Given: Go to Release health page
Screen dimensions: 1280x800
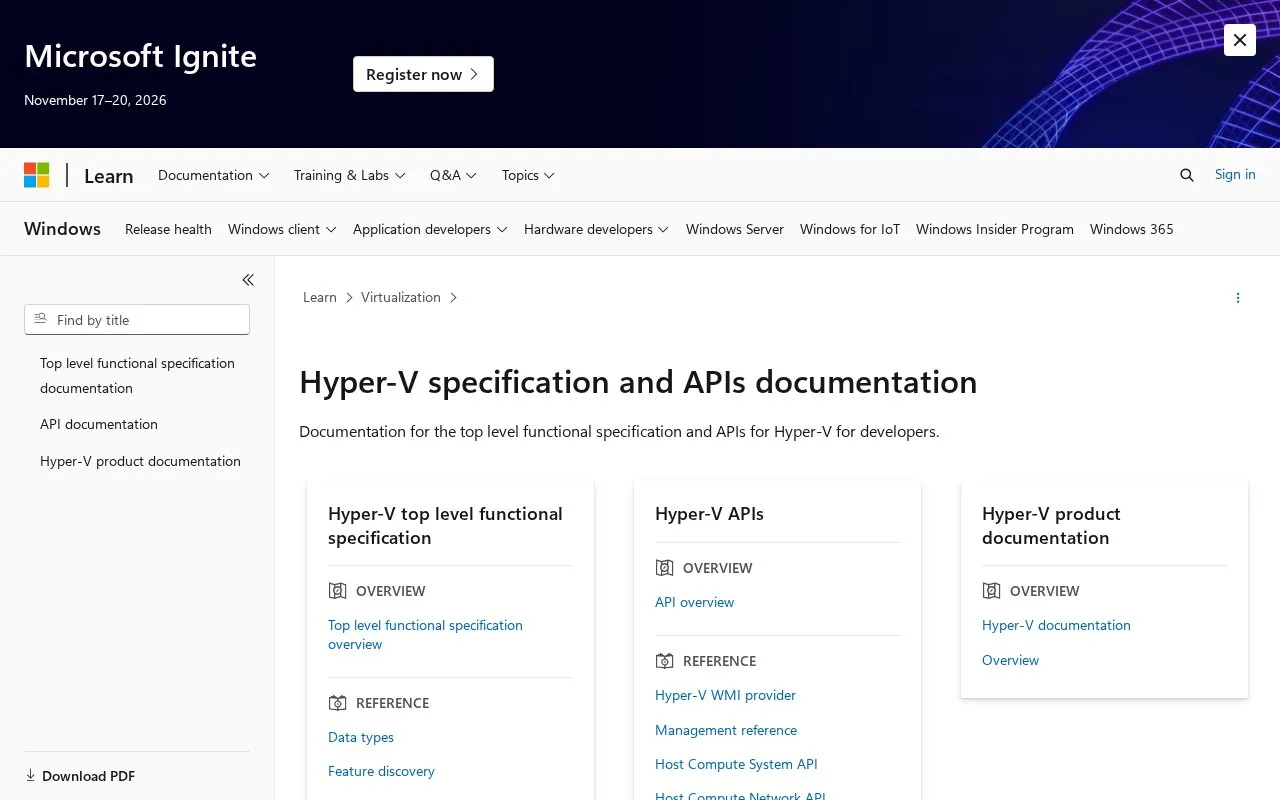Looking at the screenshot, I should 168,229.
